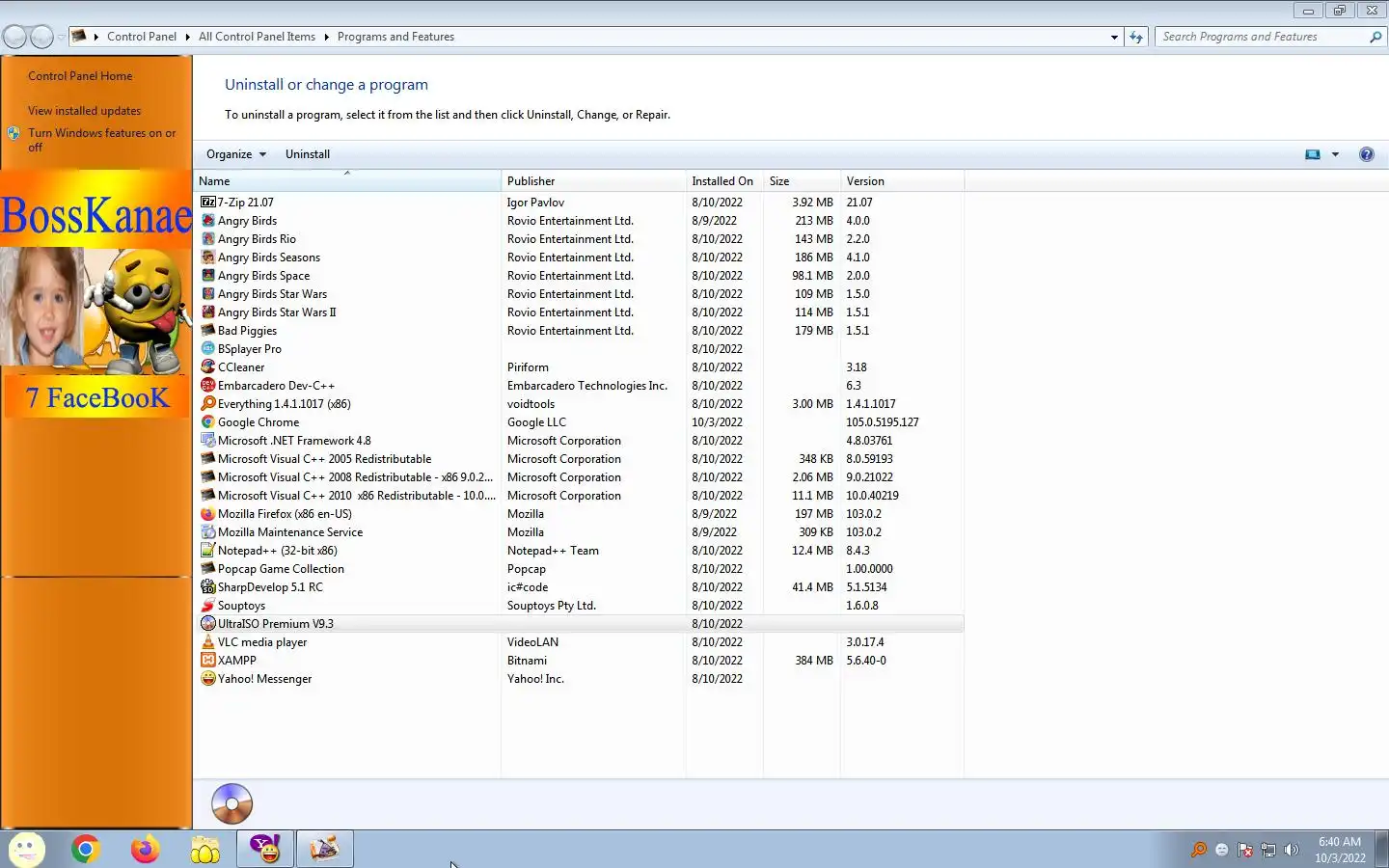
Task: Select the BSplayer Pro icon
Action: 207,349
